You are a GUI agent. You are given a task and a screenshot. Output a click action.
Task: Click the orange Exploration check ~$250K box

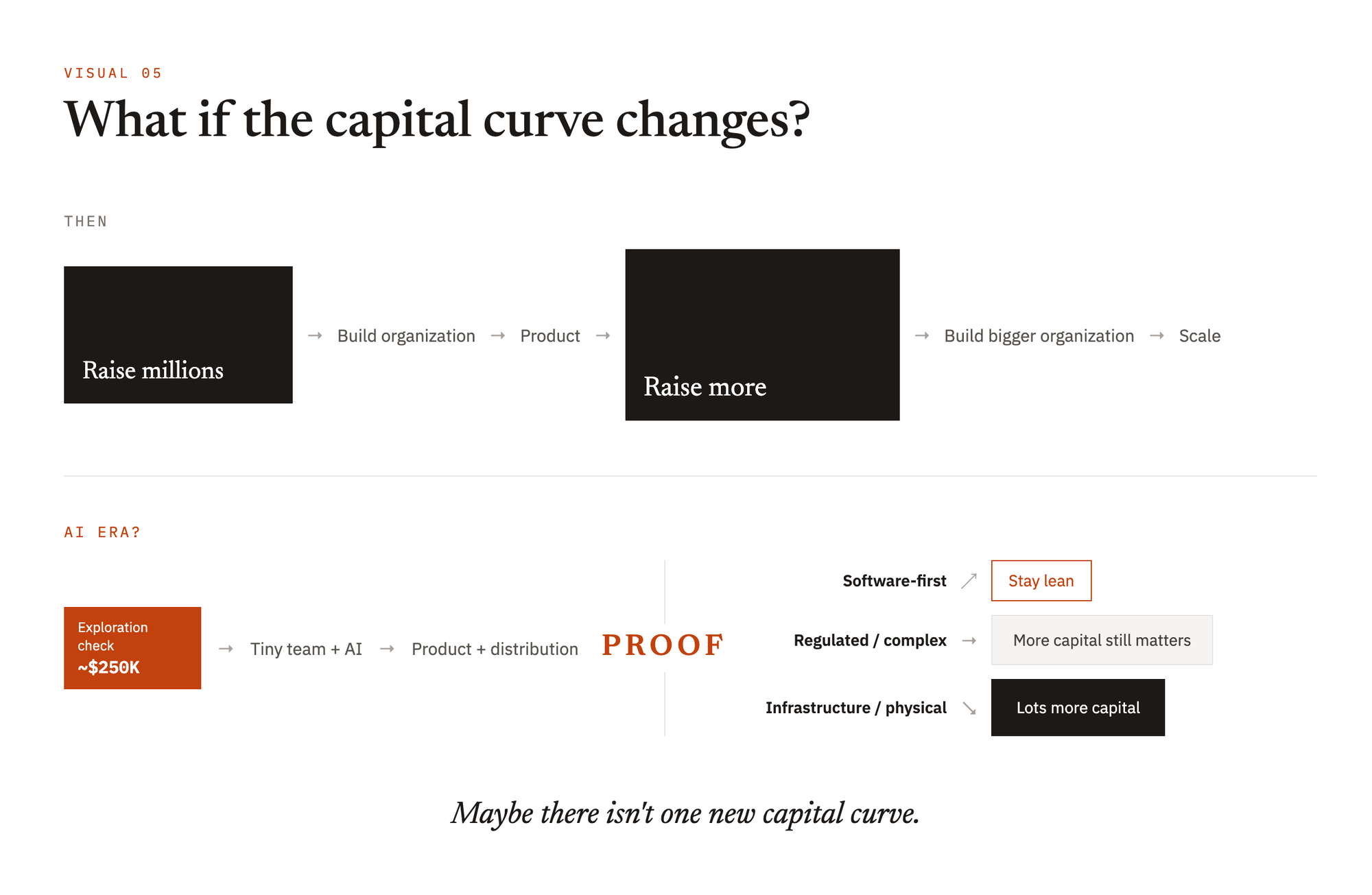coord(132,648)
